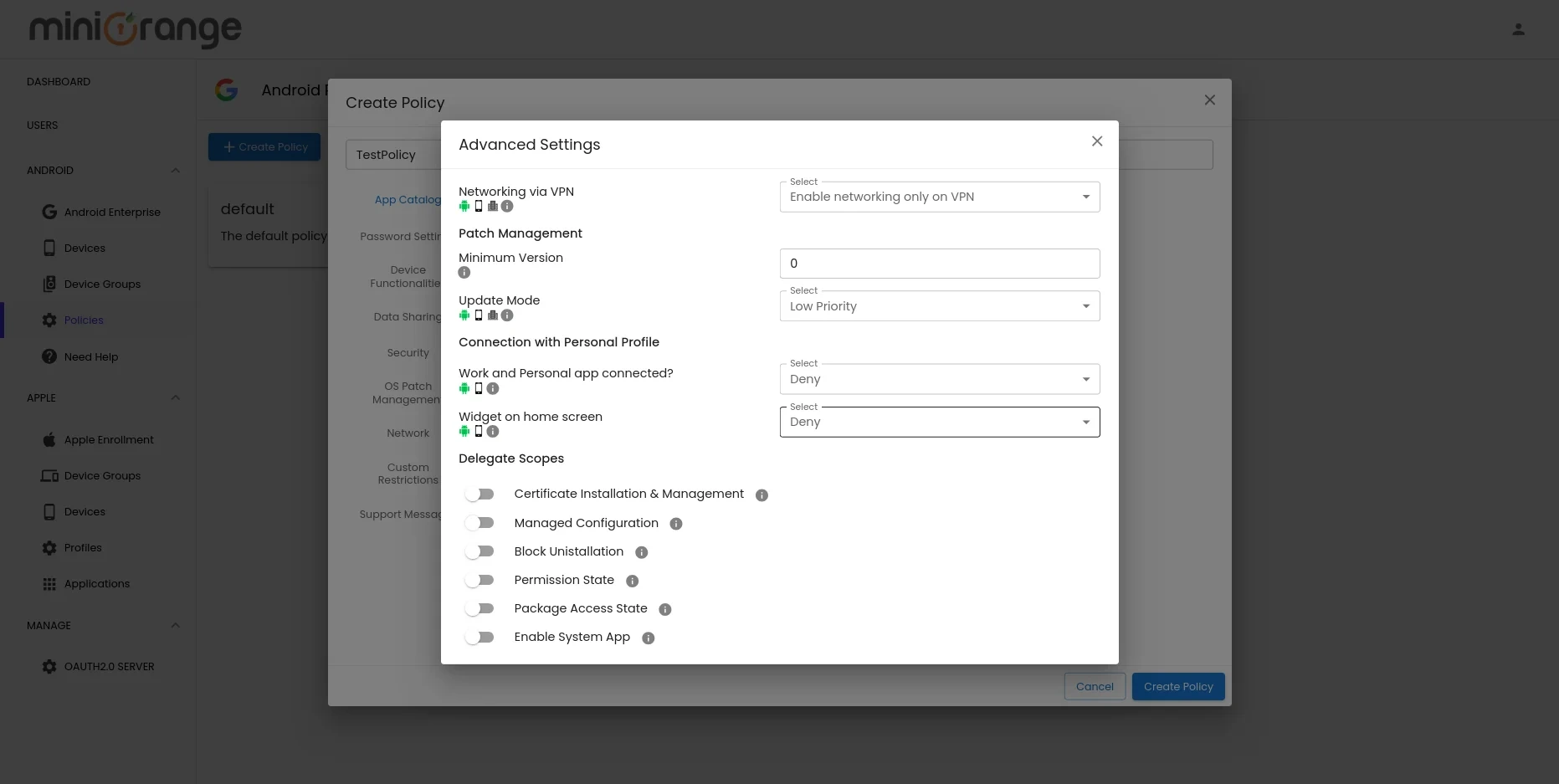The width and height of the screenshot is (1559, 784).
Task: Collapse the APPLE section in sidebar
Action: [x=176, y=397]
